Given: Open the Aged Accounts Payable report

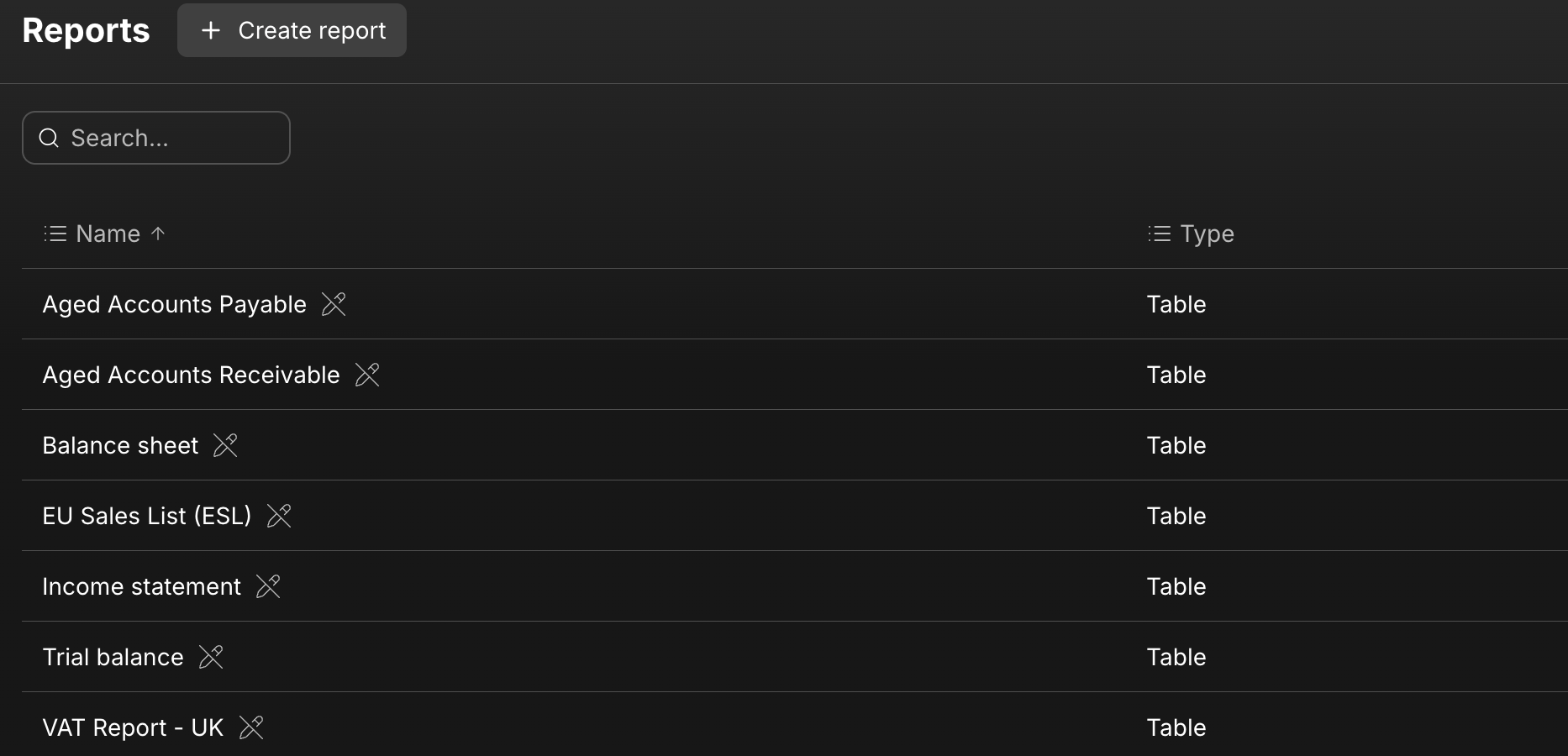Looking at the screenshot, I should pyautogui.click(x=174, y=304).
